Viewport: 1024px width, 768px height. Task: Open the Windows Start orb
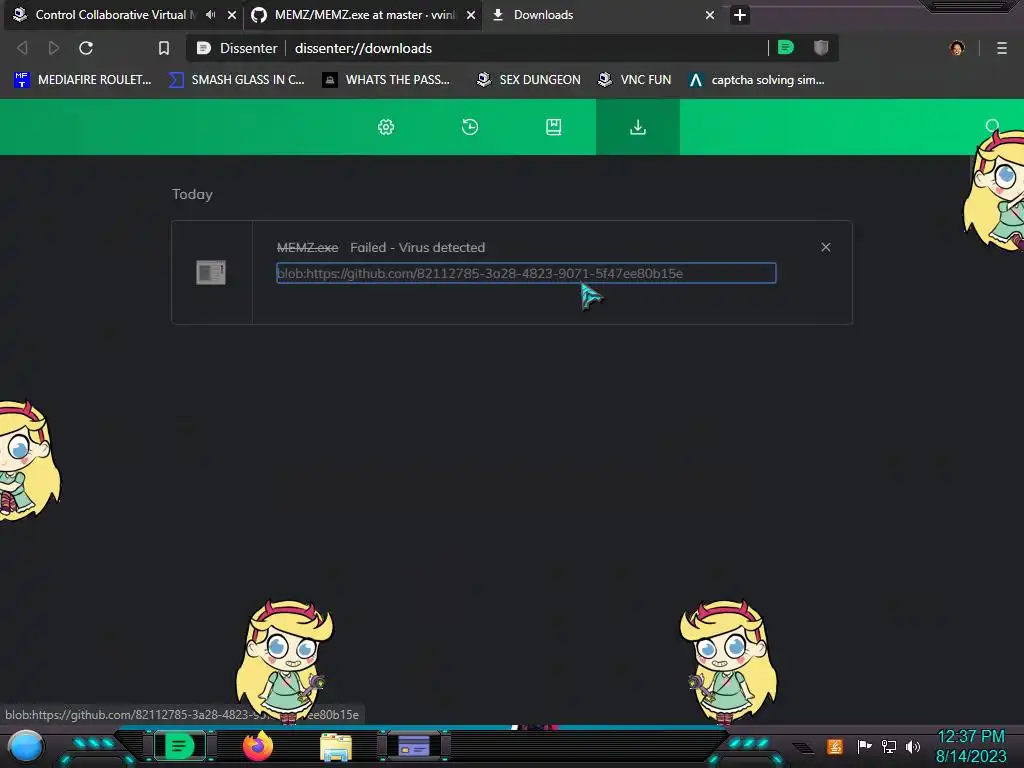(x=26, y=746)
